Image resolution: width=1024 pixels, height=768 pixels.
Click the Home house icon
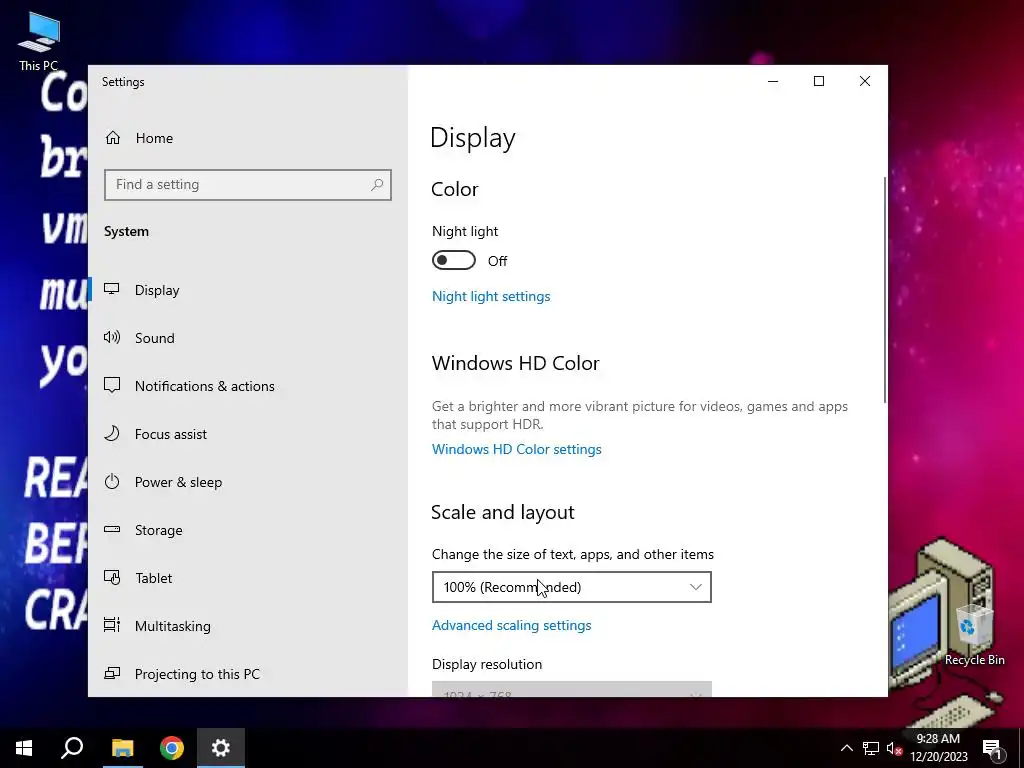tap(113, 138)
